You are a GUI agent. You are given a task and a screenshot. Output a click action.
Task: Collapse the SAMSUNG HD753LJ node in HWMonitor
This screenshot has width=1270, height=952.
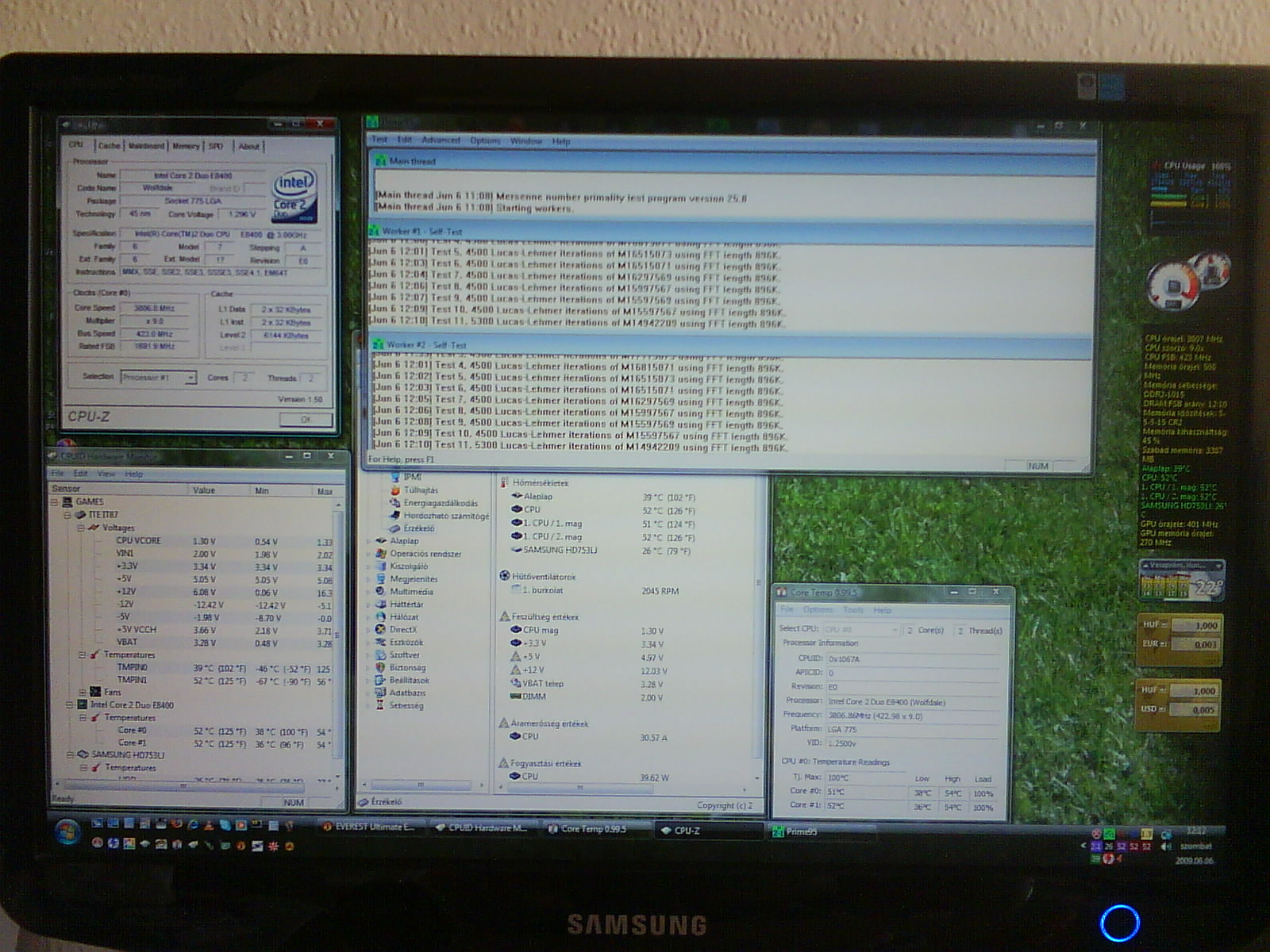point(70,754)
